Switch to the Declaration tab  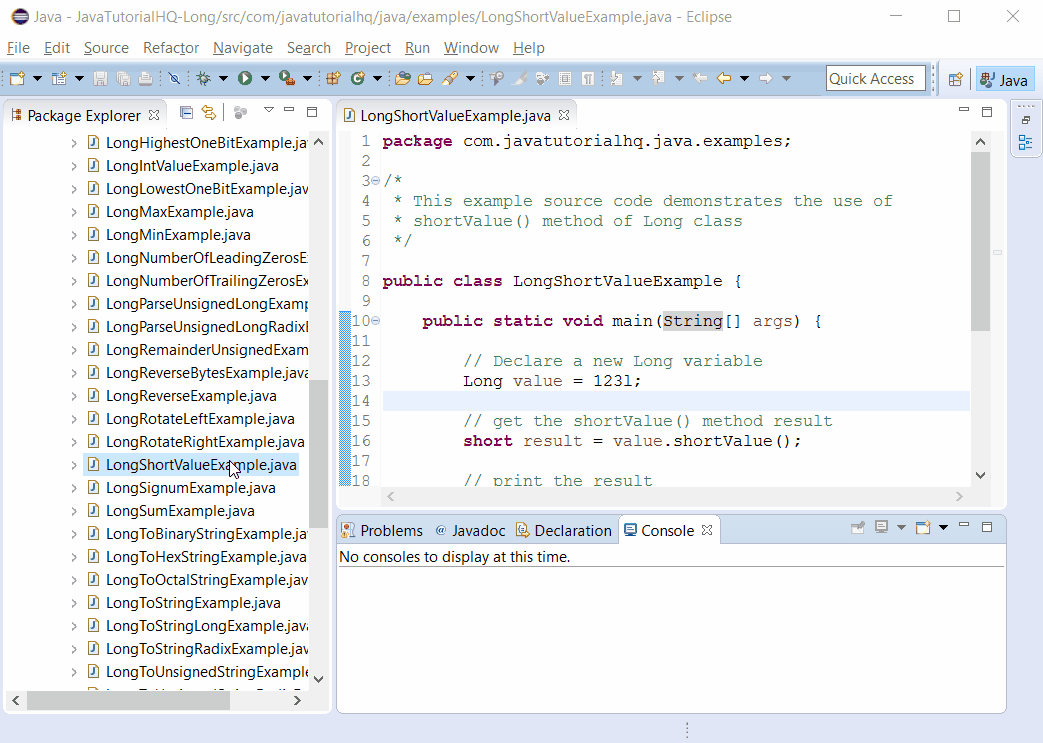pyautogui.click(x=564, y=530)
